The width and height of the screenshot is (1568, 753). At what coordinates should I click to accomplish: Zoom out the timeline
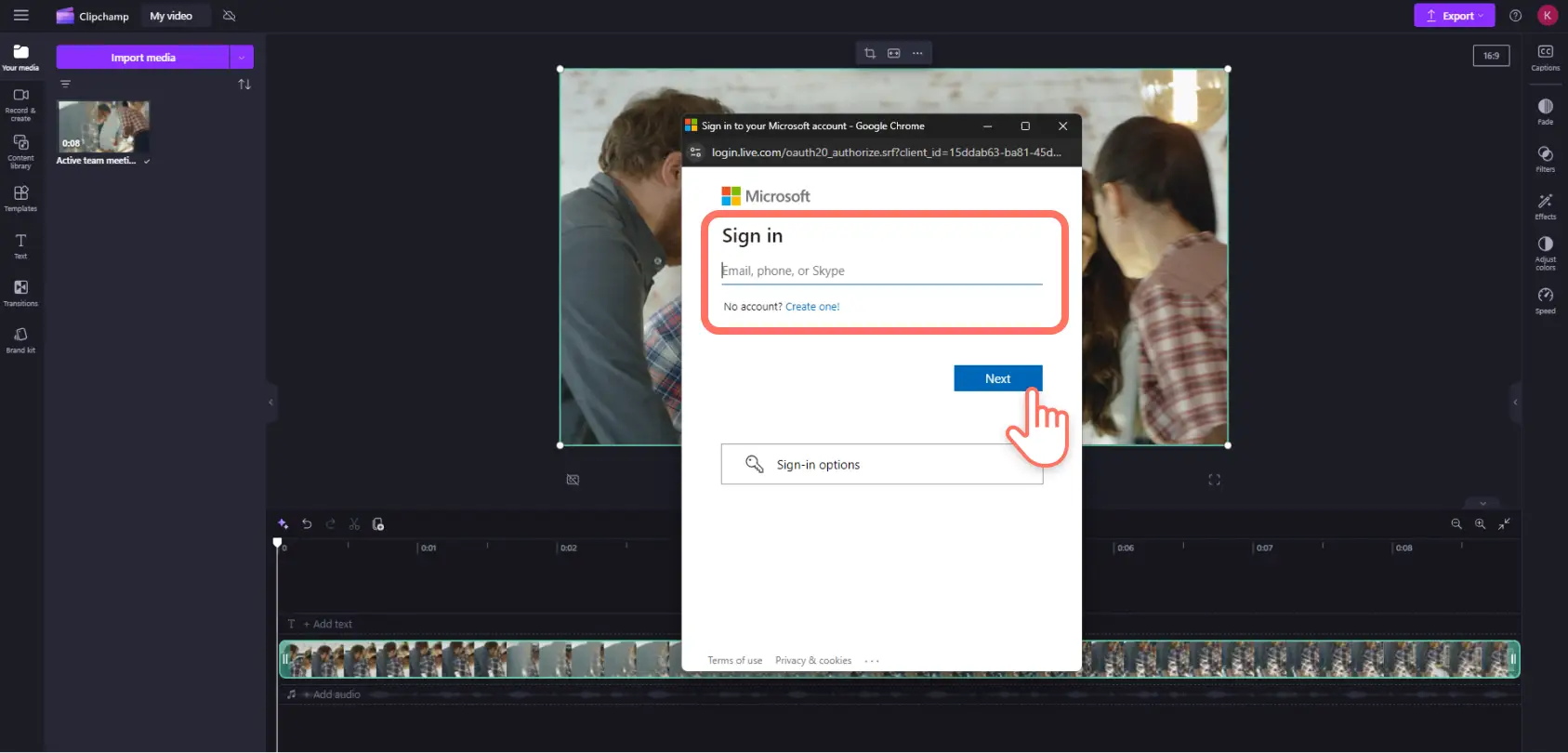1456,524
